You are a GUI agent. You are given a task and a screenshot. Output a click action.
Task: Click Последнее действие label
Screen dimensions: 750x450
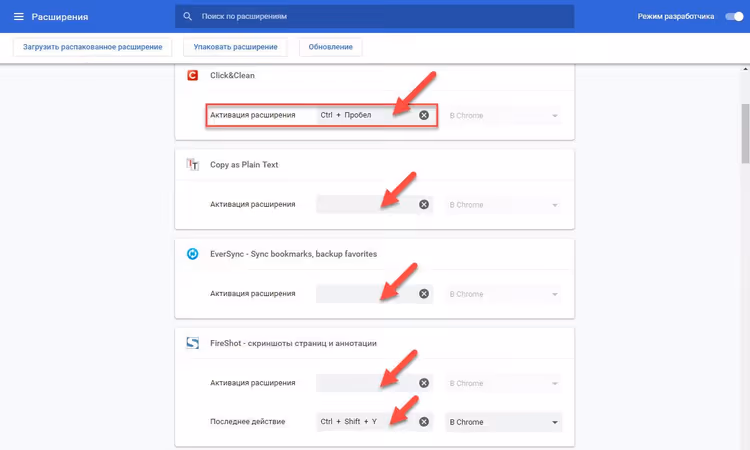click(247, 422)
